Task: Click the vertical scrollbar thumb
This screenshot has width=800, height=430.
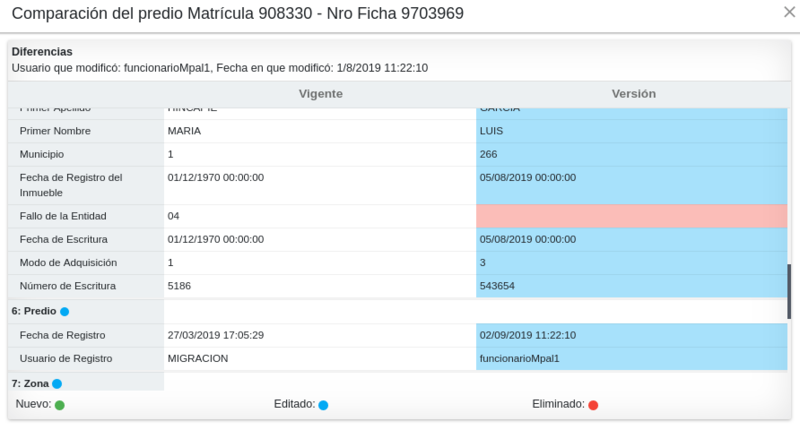Action: [789, 291]
